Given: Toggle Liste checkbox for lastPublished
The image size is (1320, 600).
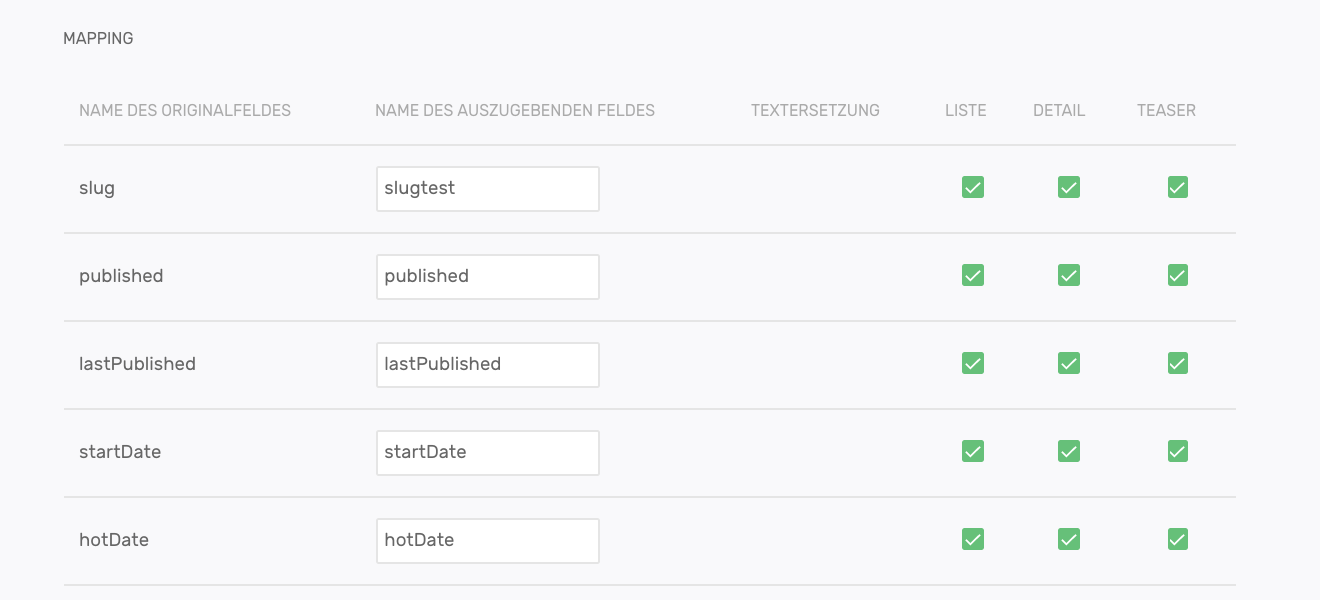Looking at the screenshot, I should [972, 363].
